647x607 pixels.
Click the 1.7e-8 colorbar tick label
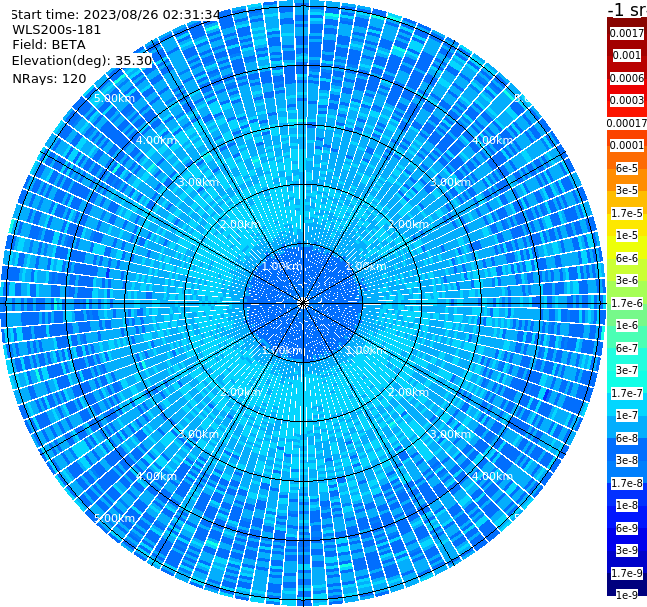(x=627, y=483)
